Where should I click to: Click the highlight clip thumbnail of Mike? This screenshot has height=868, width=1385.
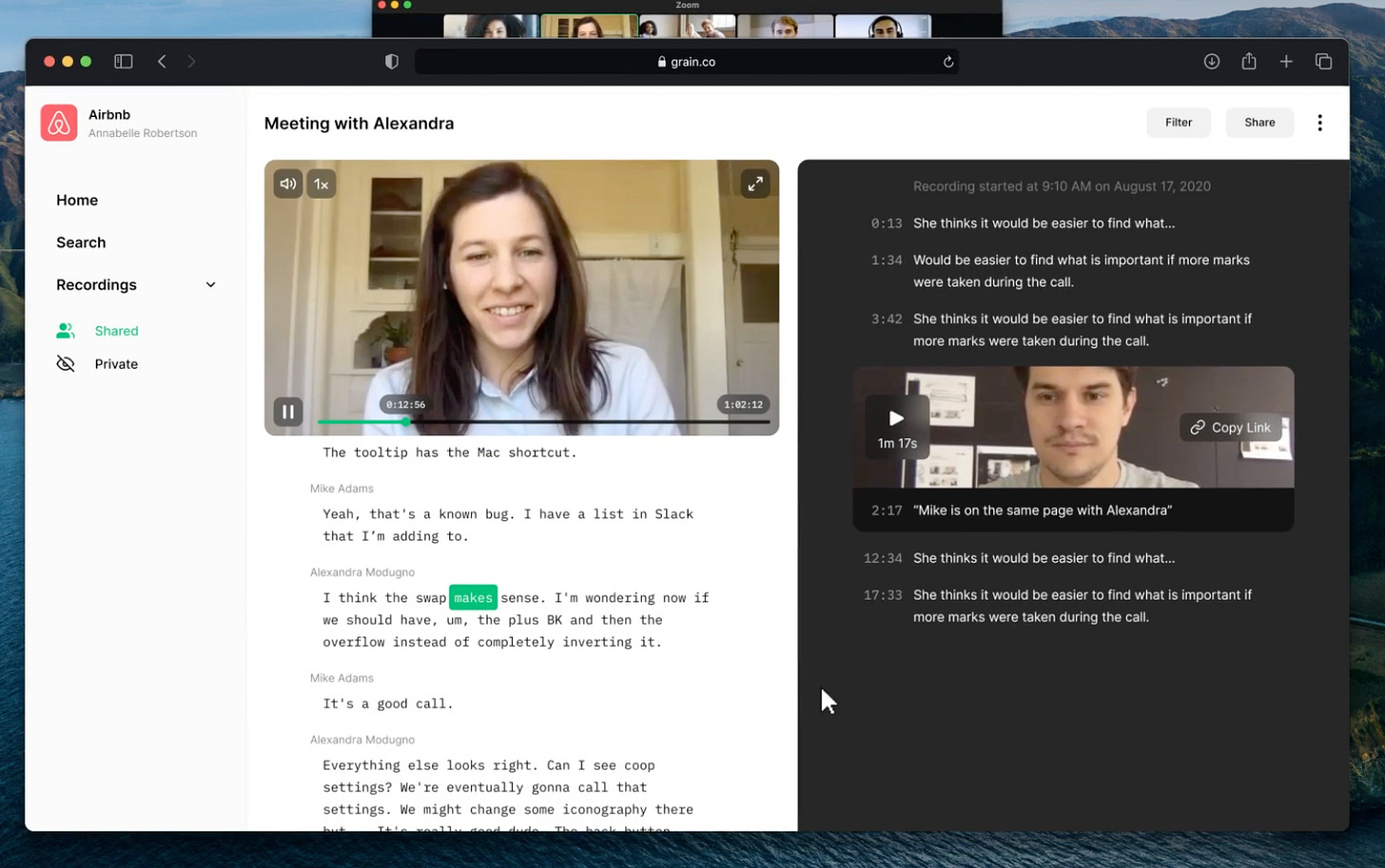(1073, 427)
